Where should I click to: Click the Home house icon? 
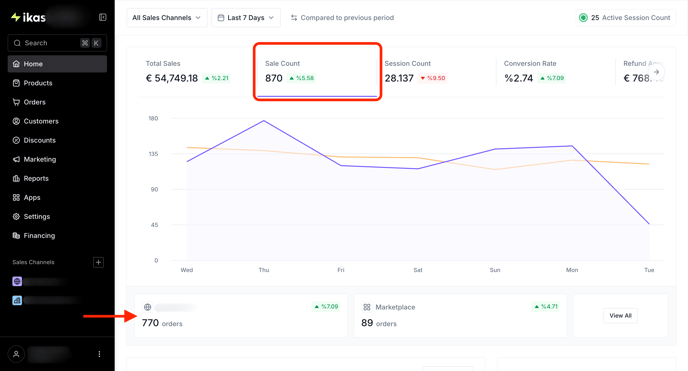[x=16, y=64]
